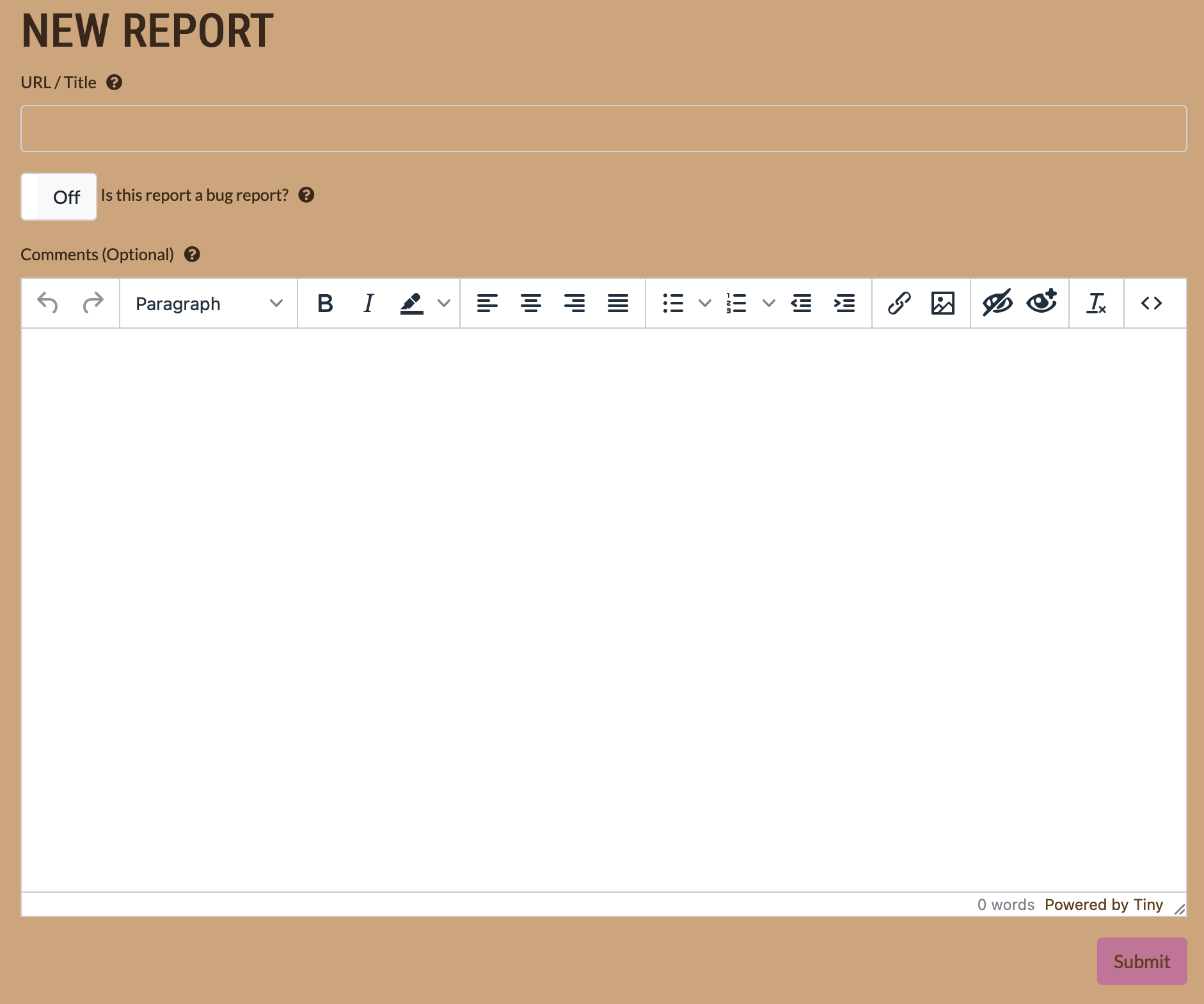Toggle the bug report Off switch
Viewport: 1204px width, 1004px height.
click(x=59, y=196)
